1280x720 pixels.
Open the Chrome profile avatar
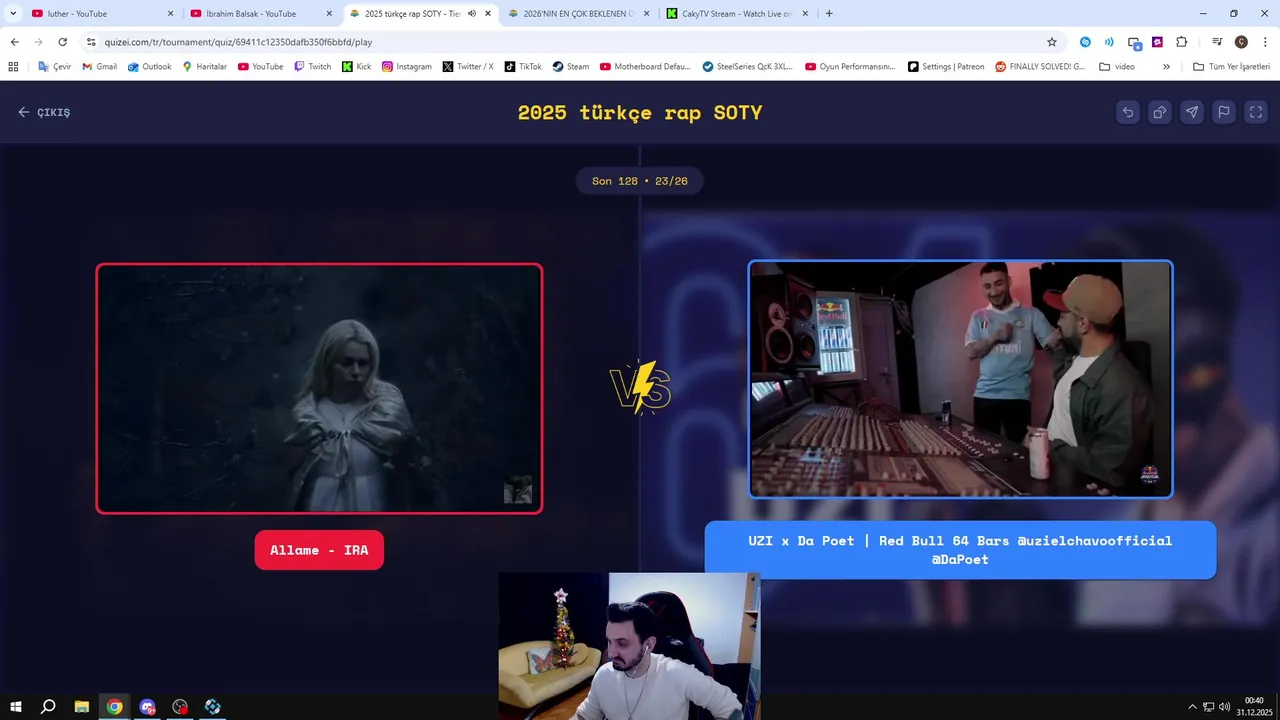pos(1241,42)
